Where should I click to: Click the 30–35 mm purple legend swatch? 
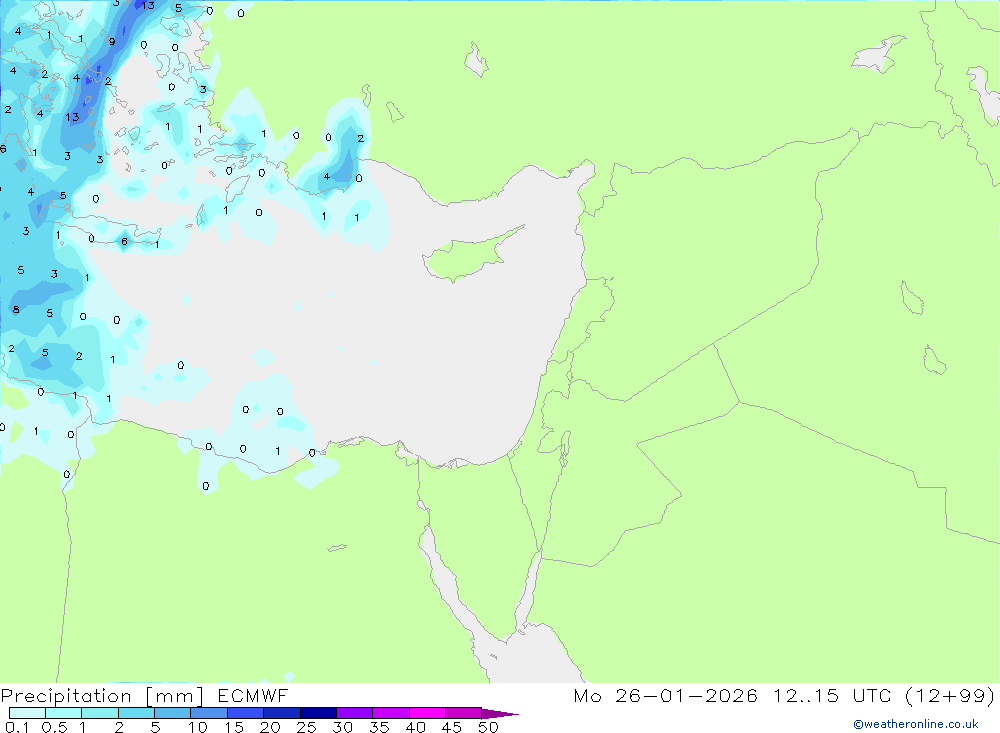pyautogui.click(x=354, y=713)
